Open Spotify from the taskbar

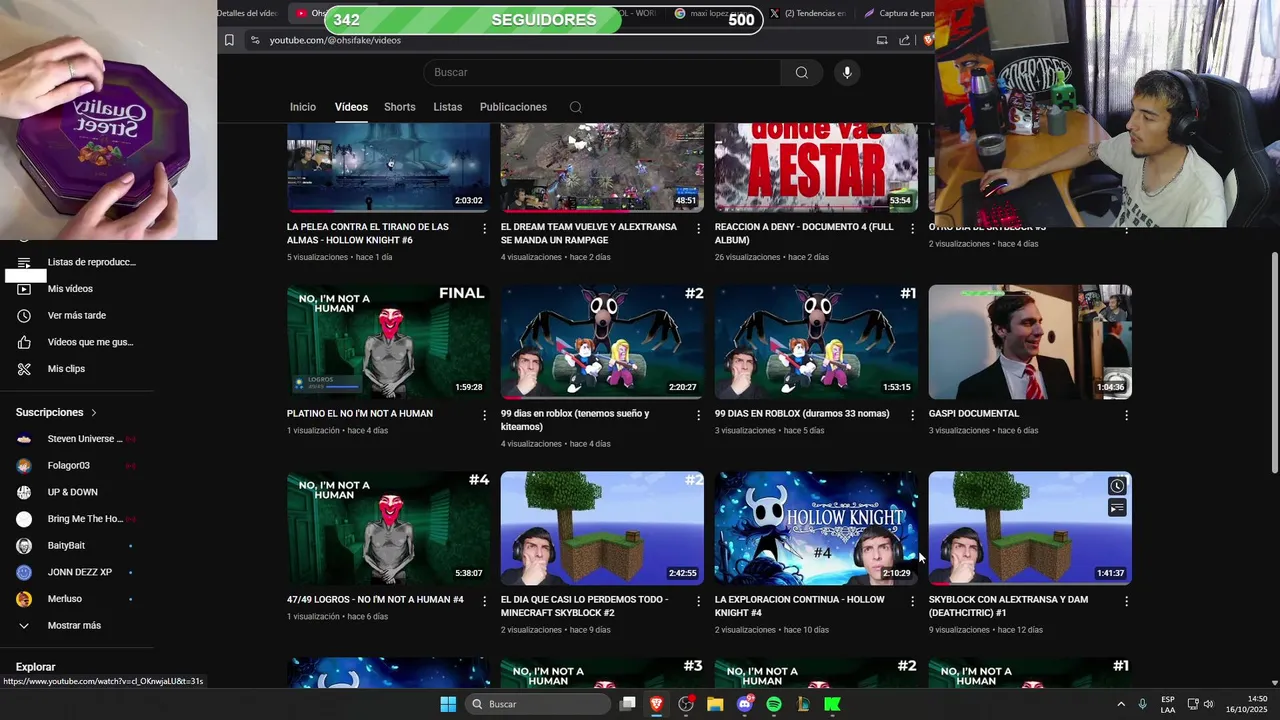[774, 704]
